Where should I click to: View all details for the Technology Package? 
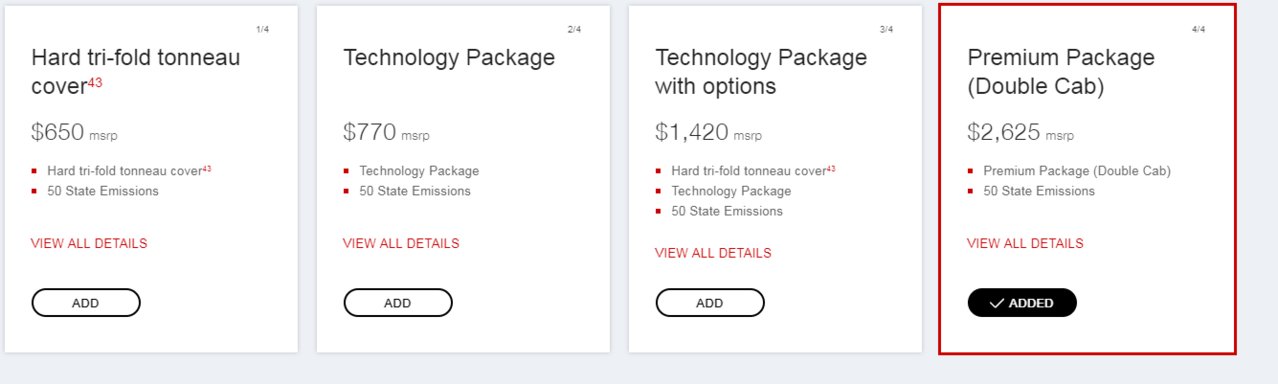tap(401, 243)
